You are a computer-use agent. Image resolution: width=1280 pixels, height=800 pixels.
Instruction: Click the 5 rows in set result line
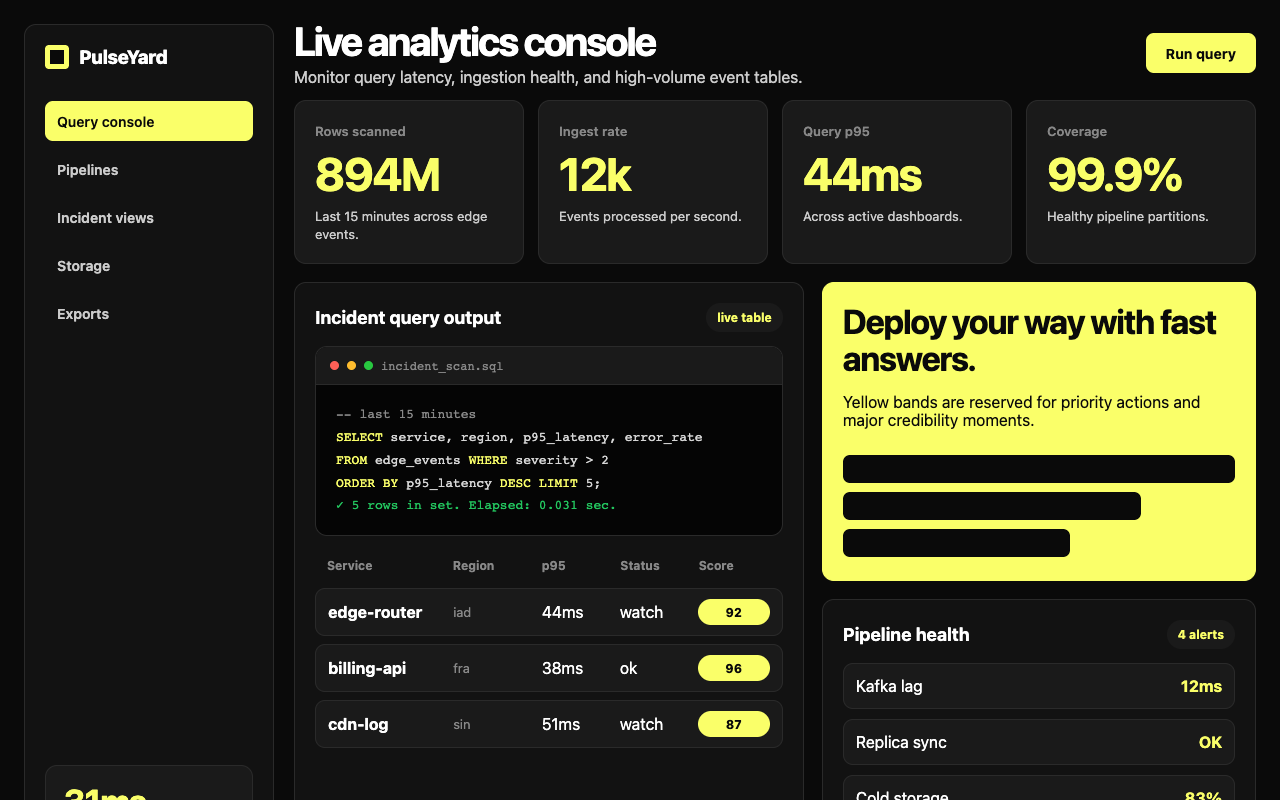pos(476,505)
